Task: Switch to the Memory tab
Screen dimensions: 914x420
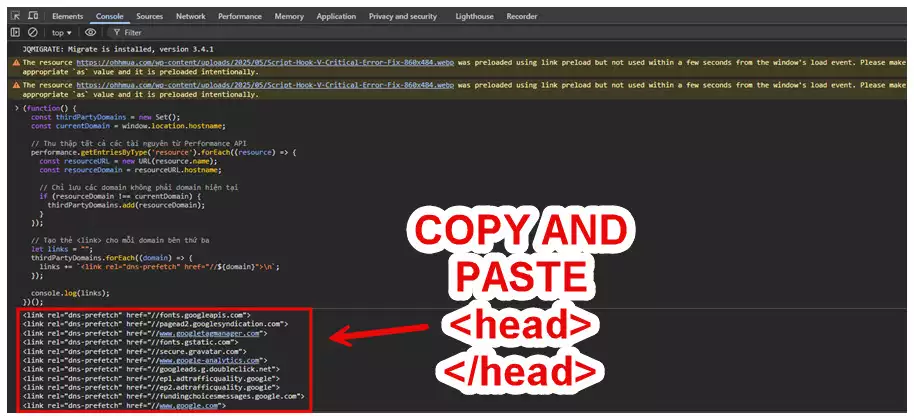Action: click(x=289, y=16)
